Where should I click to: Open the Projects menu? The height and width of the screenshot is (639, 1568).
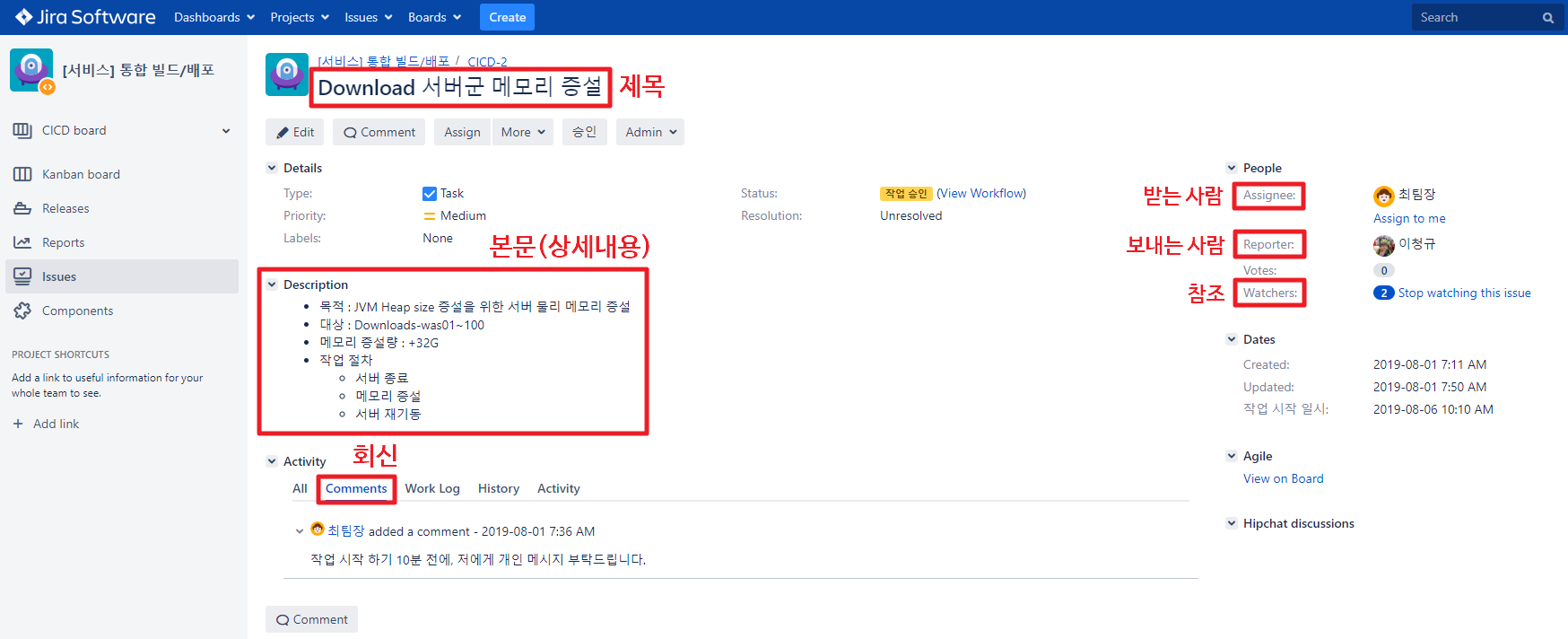(299, 17)
